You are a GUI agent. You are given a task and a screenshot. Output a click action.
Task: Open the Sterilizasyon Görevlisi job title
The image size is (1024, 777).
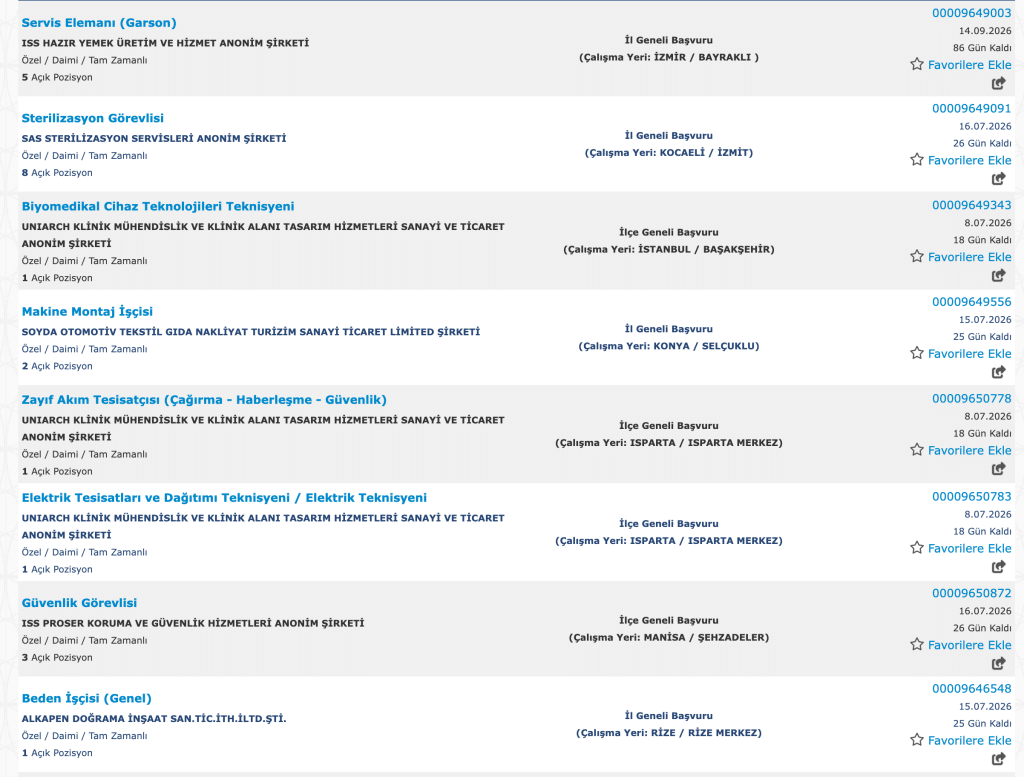[x=93, y=118]
